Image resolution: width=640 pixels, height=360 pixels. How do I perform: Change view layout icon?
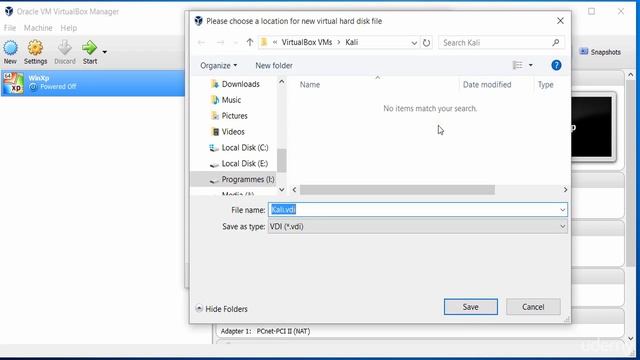tap(518, 65)
